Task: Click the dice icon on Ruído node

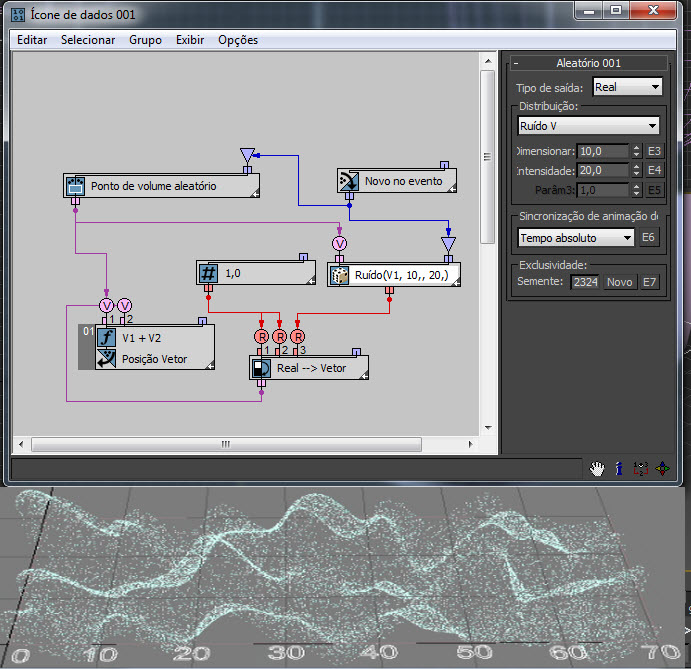Action: (x=339, y=275)
